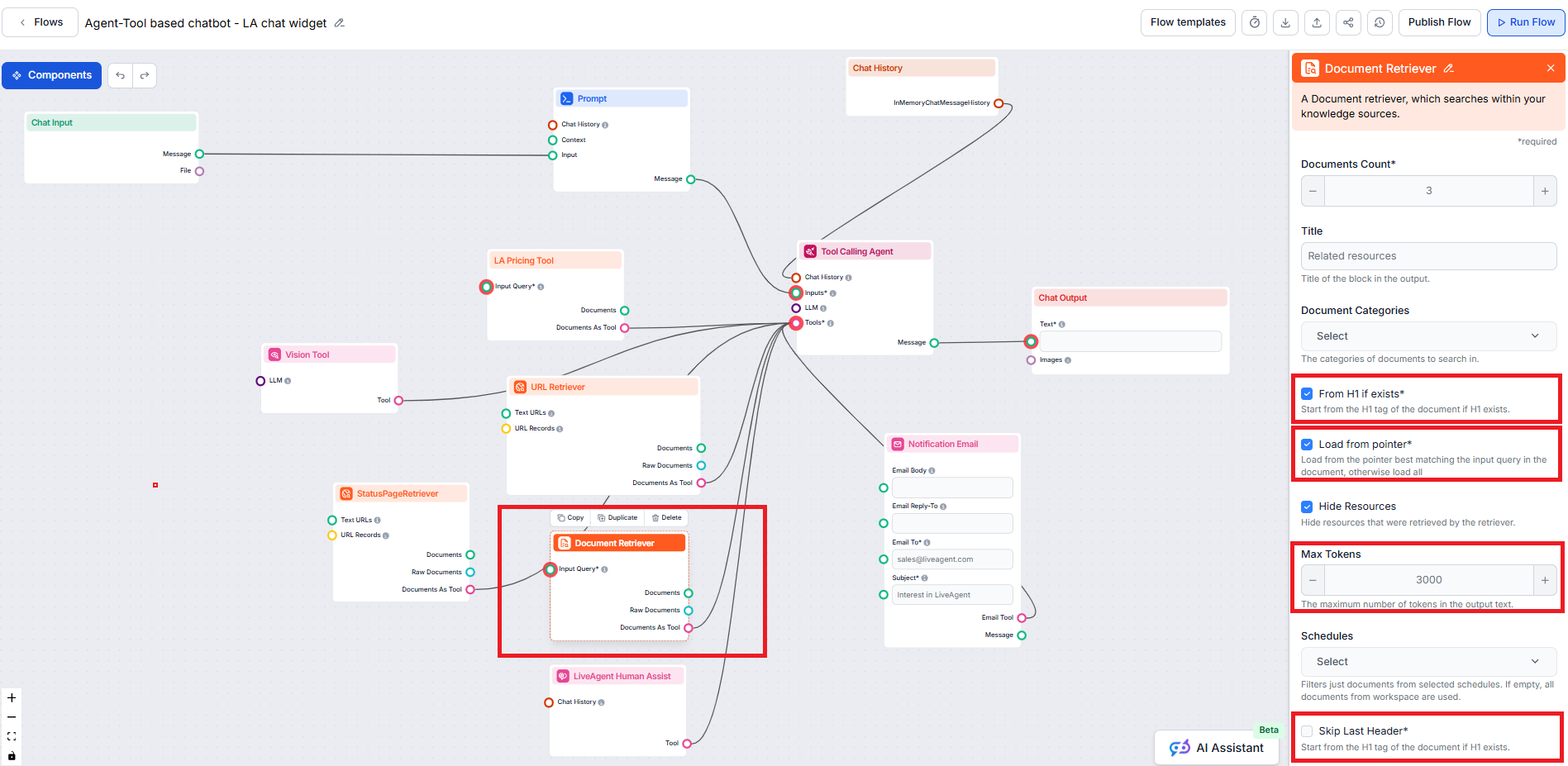Click the upload flow icon
This screenshot has width=1568, height=766.
pos(1317,22)
